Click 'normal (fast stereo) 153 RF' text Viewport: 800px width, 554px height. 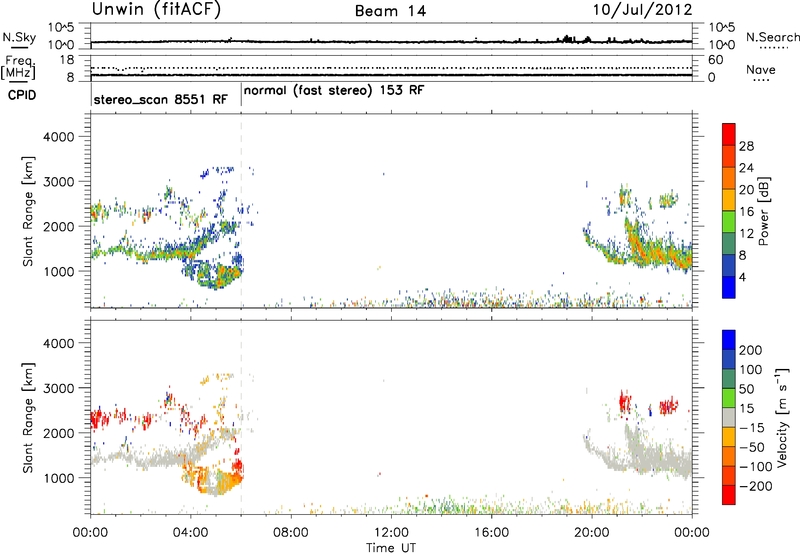click(x=334, y=91)
